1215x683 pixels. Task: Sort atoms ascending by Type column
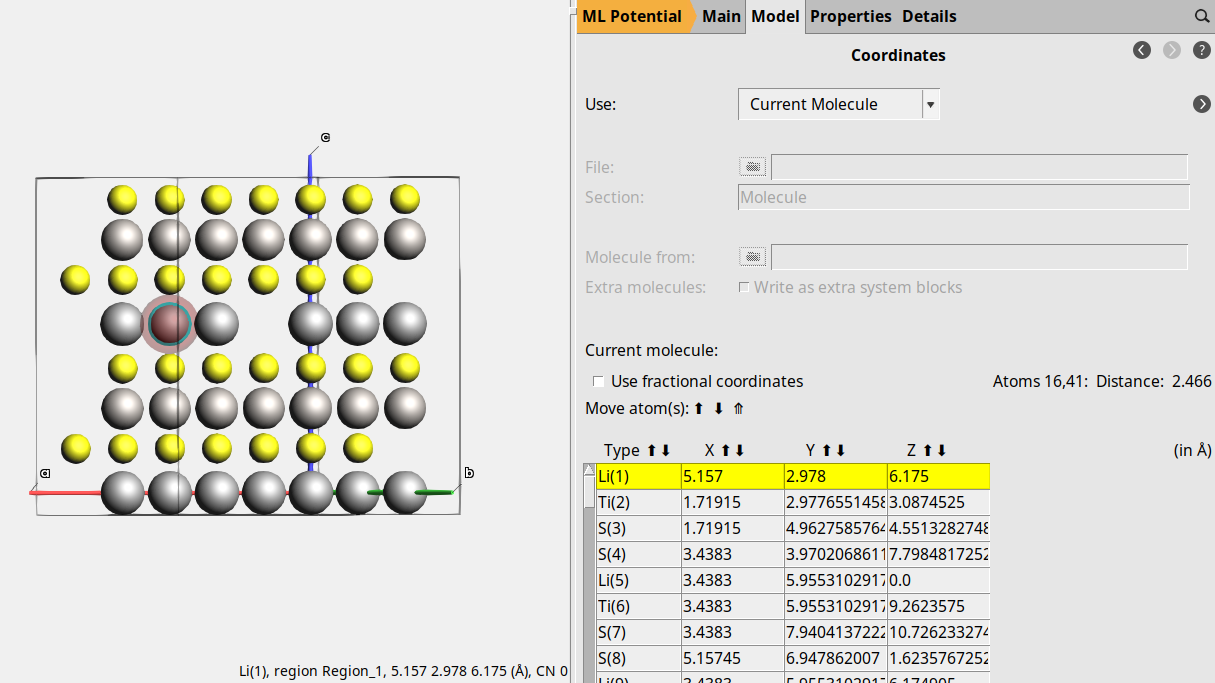click(652, 451)
